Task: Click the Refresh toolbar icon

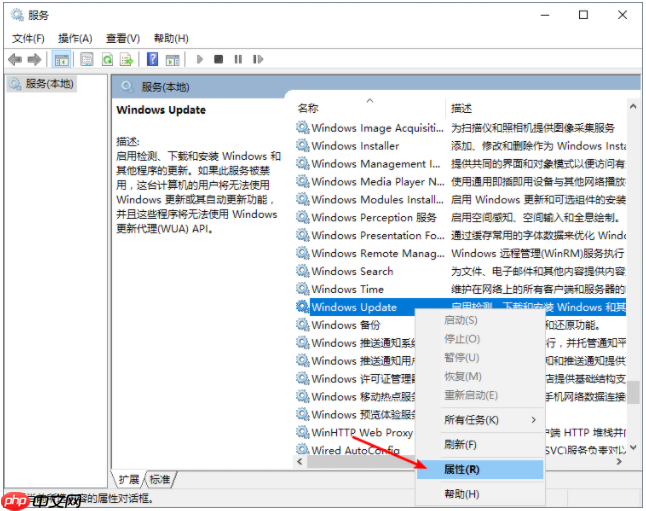Action: click(x=107, y=59)
